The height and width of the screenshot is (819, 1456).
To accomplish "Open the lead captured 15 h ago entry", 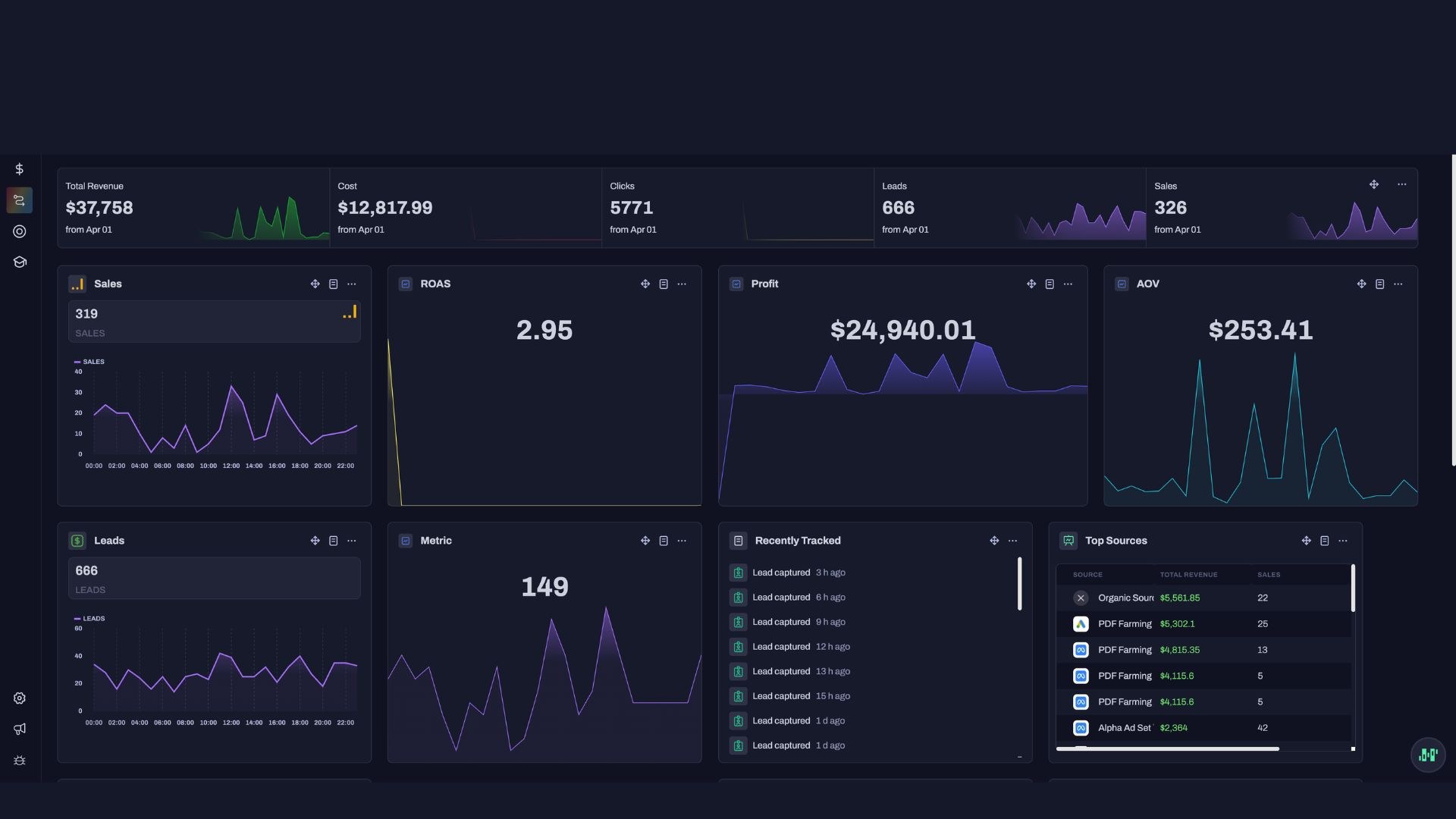I will pos(789,696).
